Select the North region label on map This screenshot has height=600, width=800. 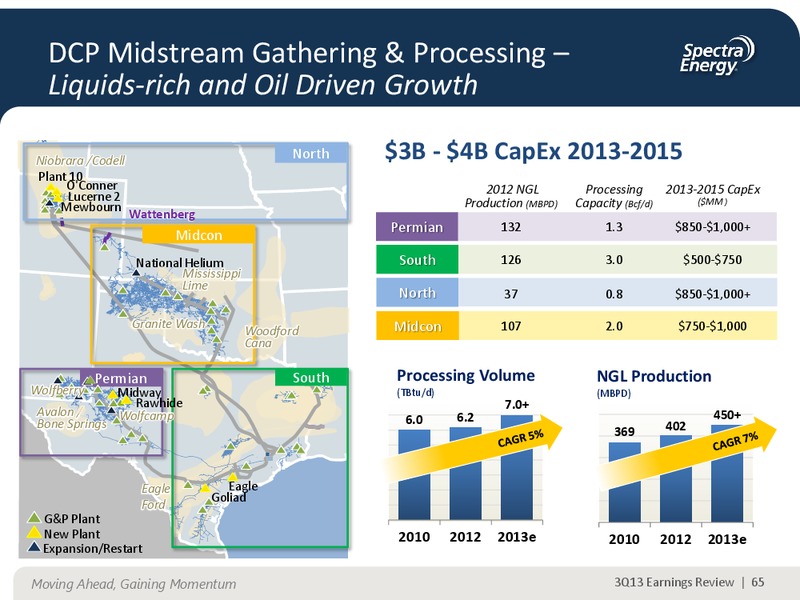(x=311, y=154)
